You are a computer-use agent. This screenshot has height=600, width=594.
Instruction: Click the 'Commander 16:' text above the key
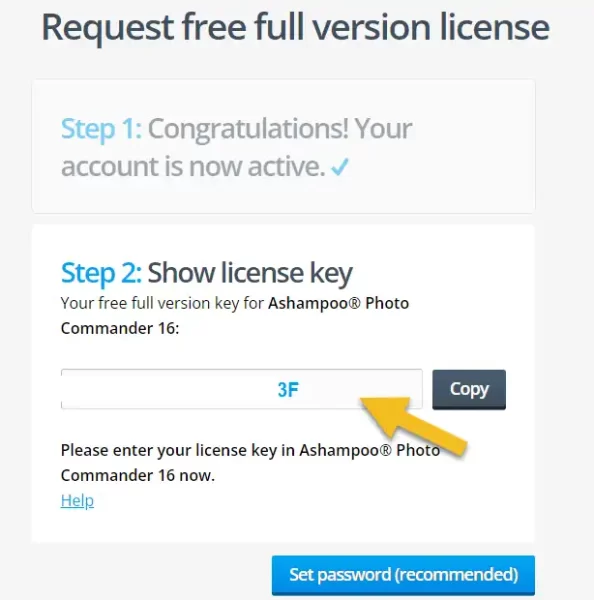tap(120, 328)
